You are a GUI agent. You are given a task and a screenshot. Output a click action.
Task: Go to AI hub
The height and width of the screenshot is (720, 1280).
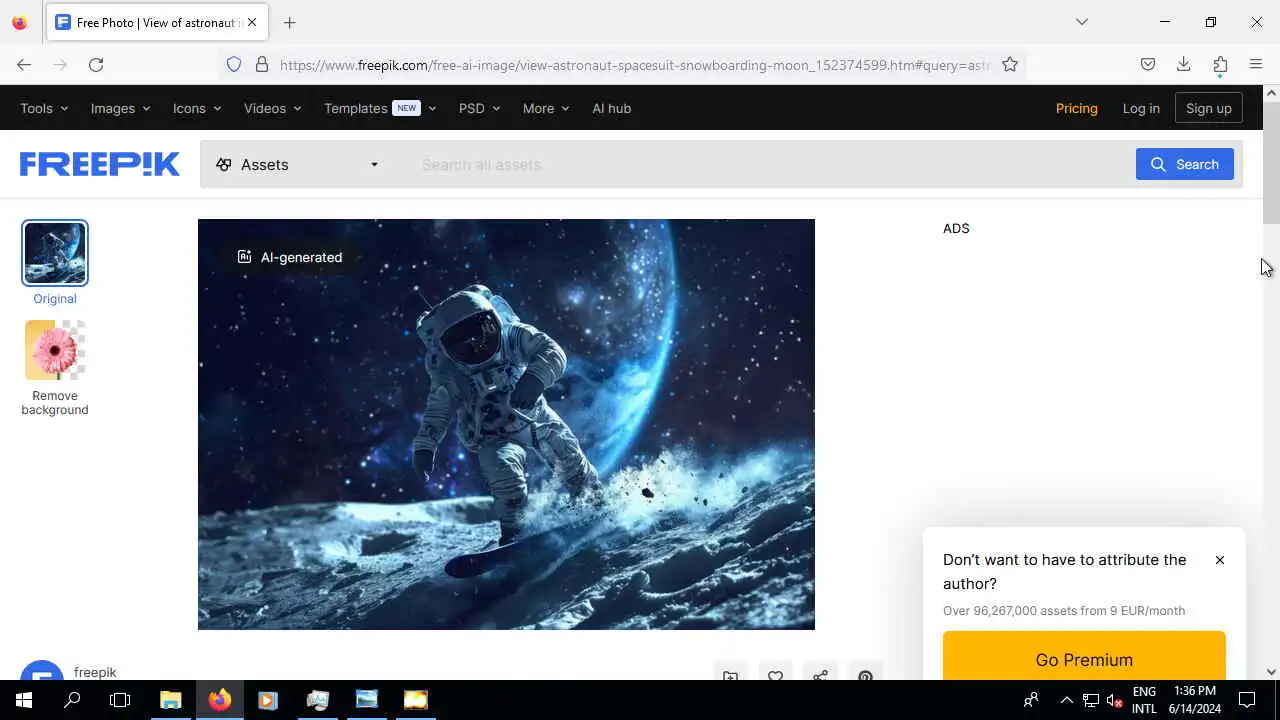[x=611, y=108]
